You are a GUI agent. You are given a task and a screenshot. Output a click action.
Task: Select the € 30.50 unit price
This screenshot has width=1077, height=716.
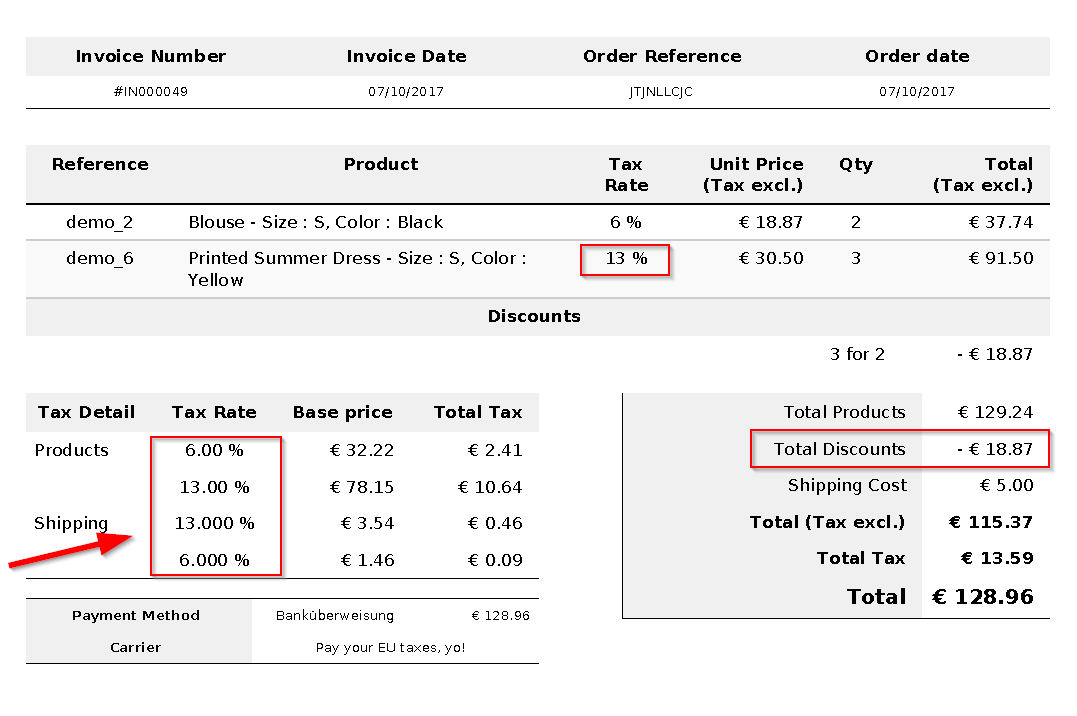770,258
